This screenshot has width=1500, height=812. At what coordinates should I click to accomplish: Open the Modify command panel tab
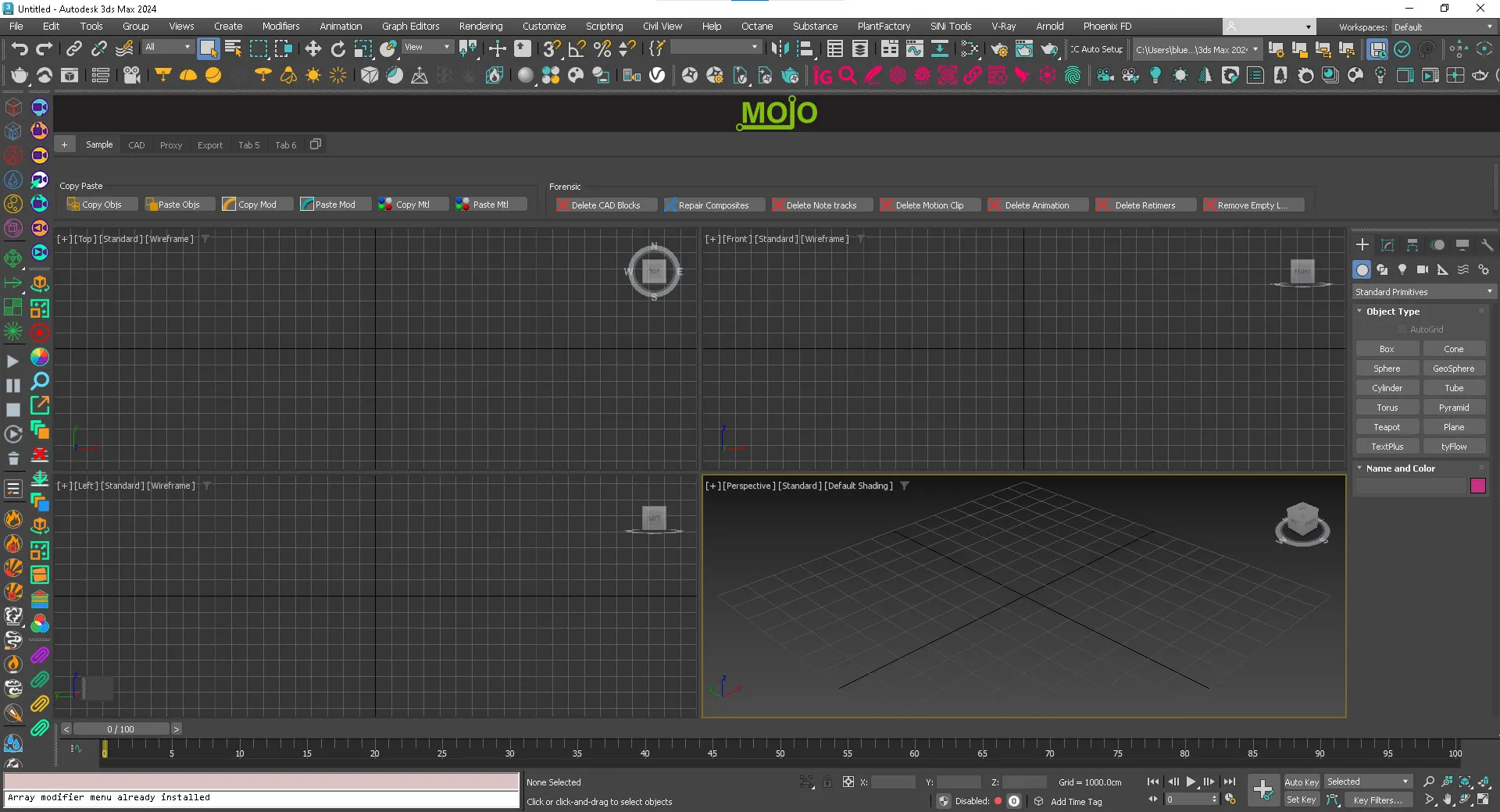[x=1387, y=245]
